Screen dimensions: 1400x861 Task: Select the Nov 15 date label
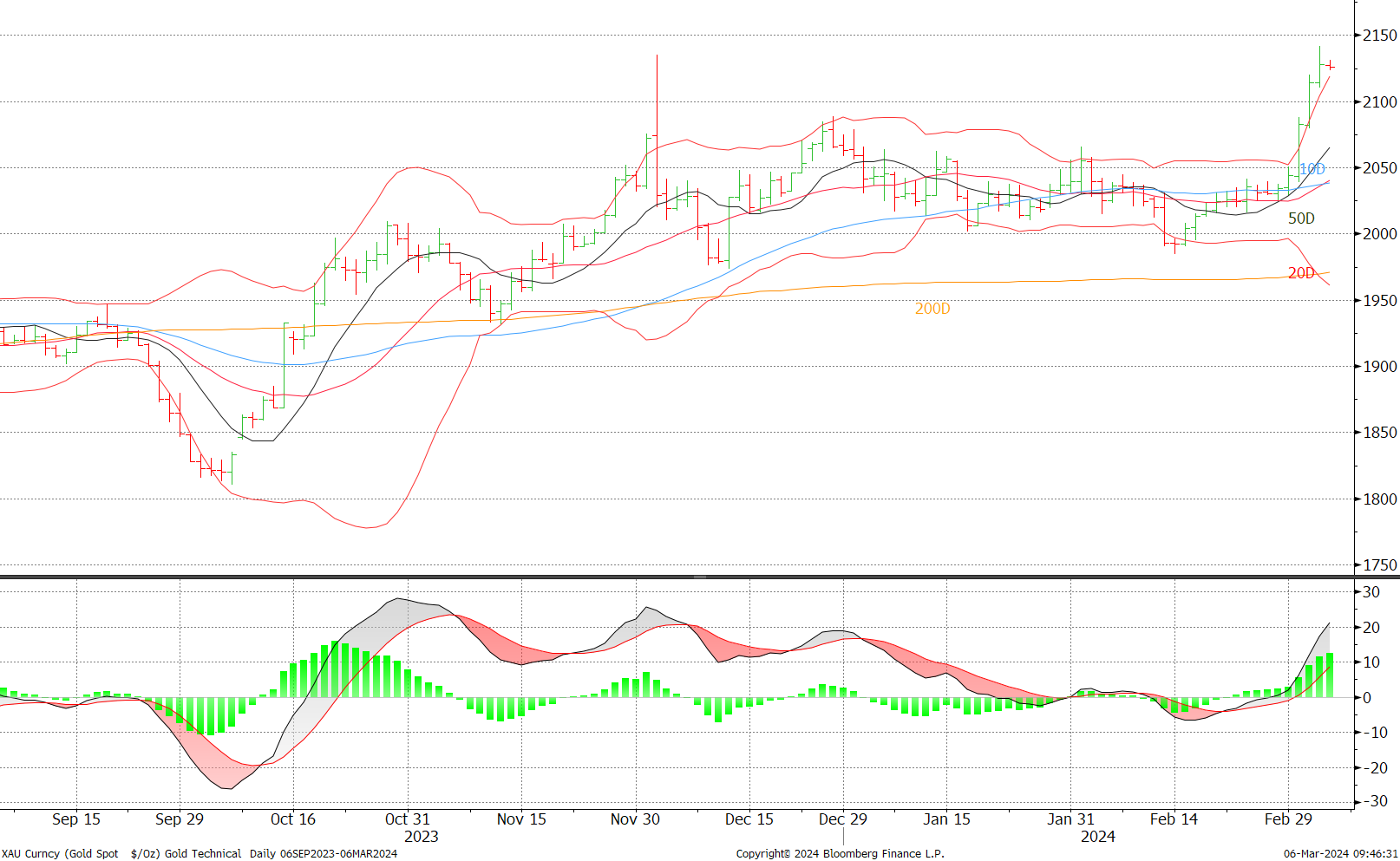coord(521,819)
